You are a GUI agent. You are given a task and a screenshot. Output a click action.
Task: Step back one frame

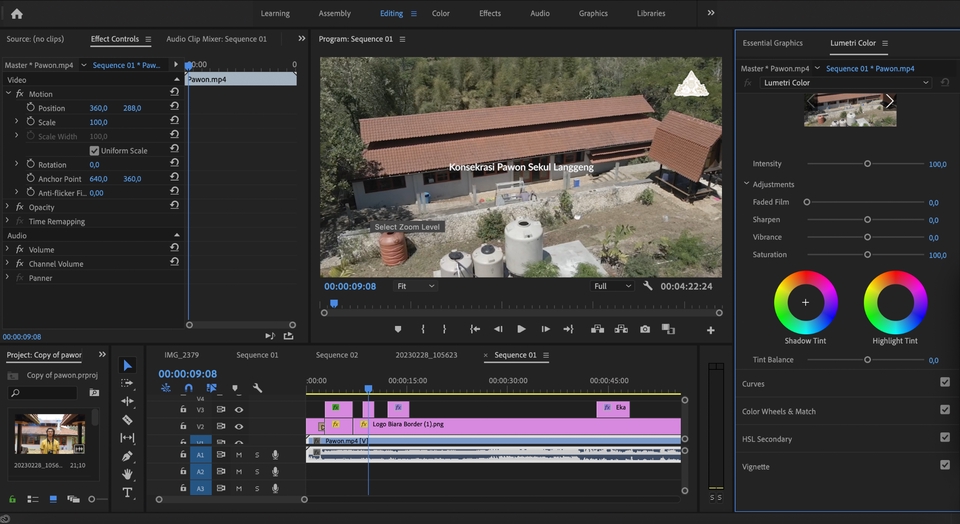pyautogui.click(x=498, y=329)
